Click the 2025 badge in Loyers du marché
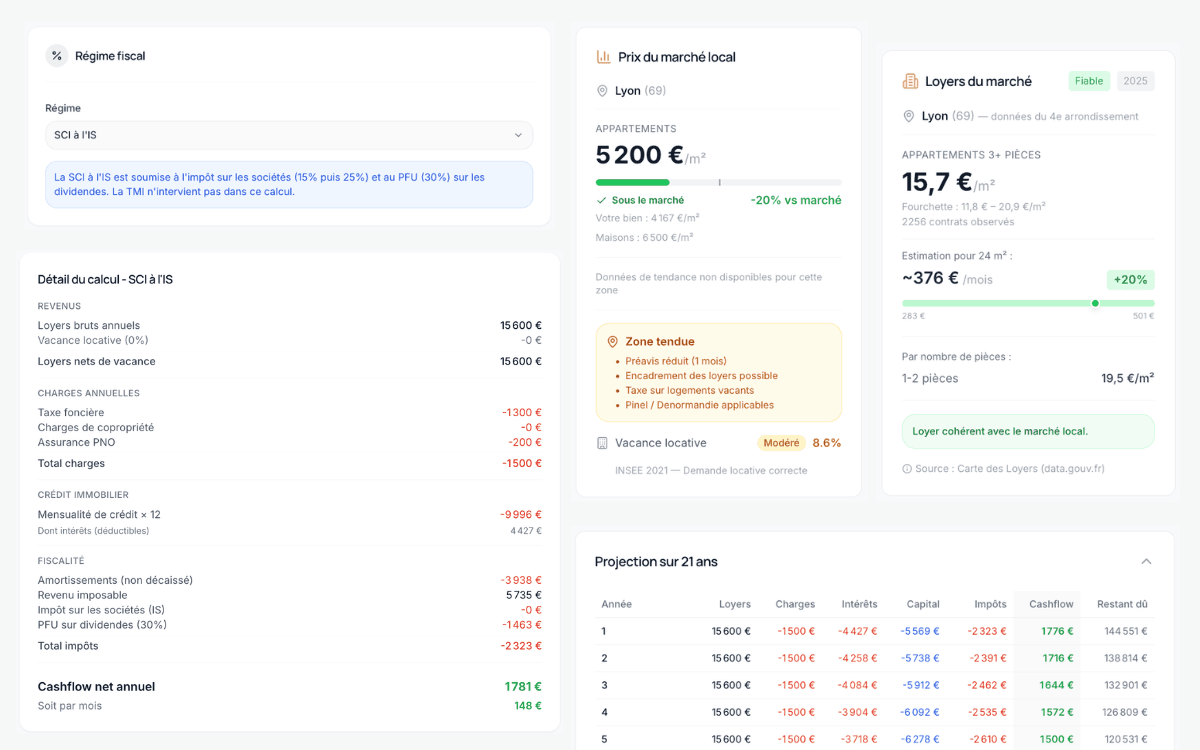This screenshot has width=1200, height=750. [x=1136, y=80]
